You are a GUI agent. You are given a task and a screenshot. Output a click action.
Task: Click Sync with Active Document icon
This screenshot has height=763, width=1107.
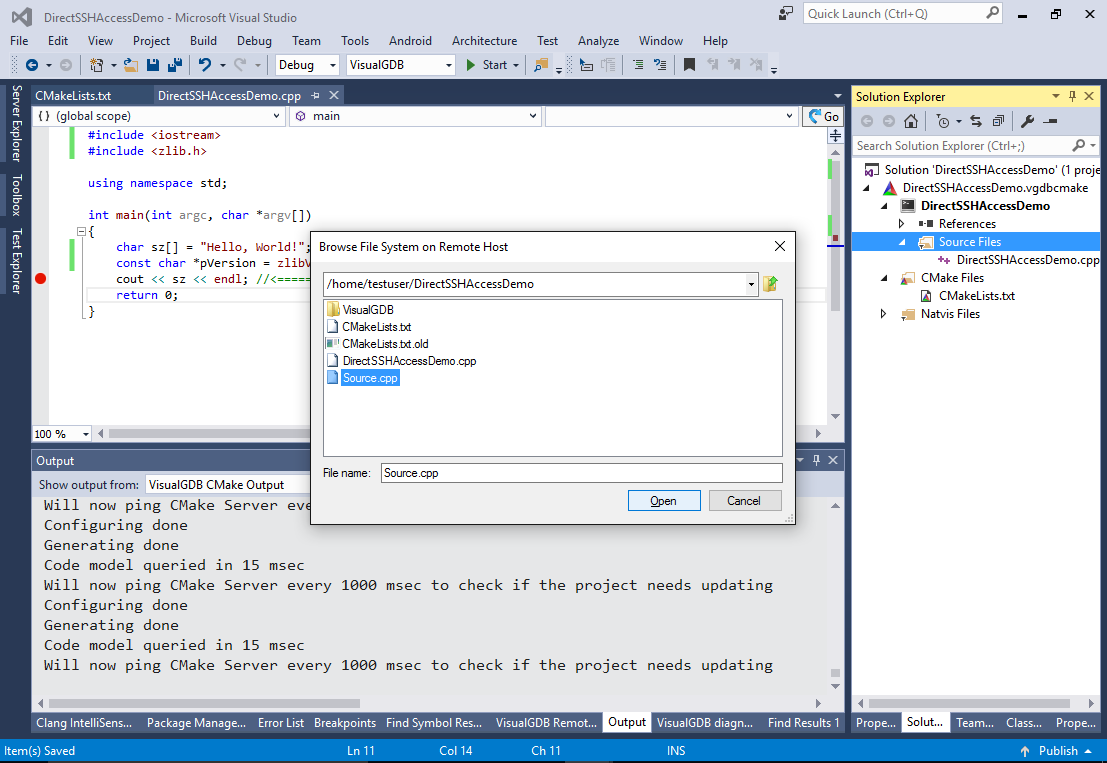(x=976, y=121)
